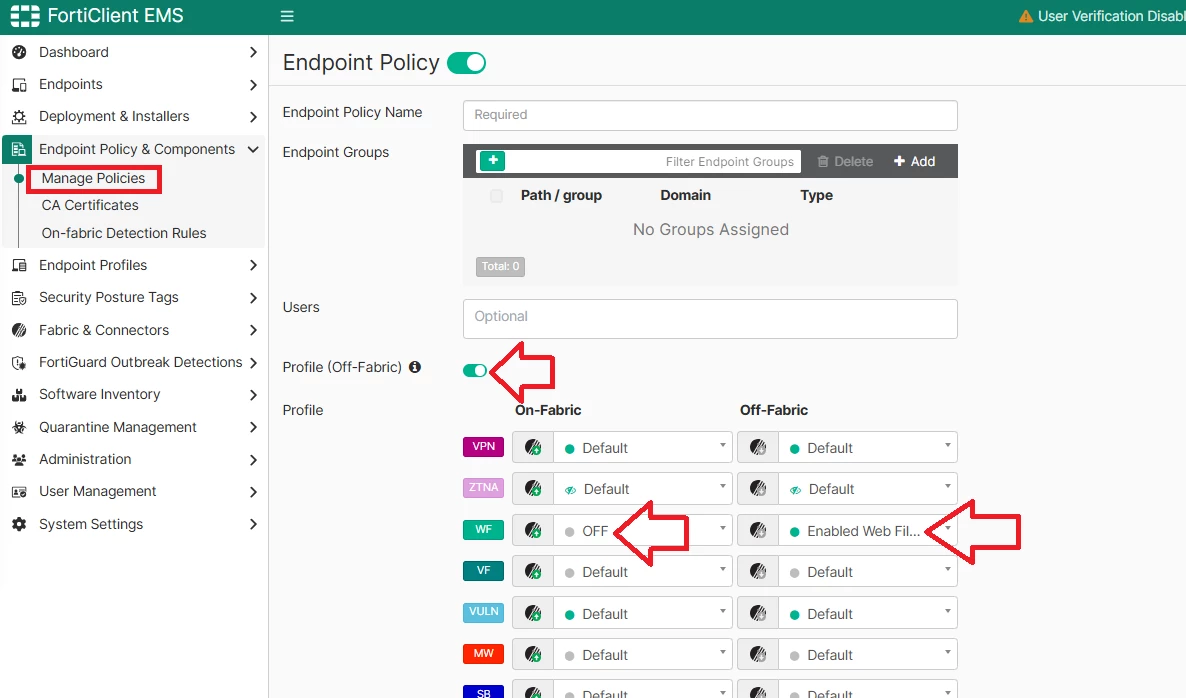Click the VPN profile tag
This screenshot has width=1186, height=698.
(x=483, y=446)
